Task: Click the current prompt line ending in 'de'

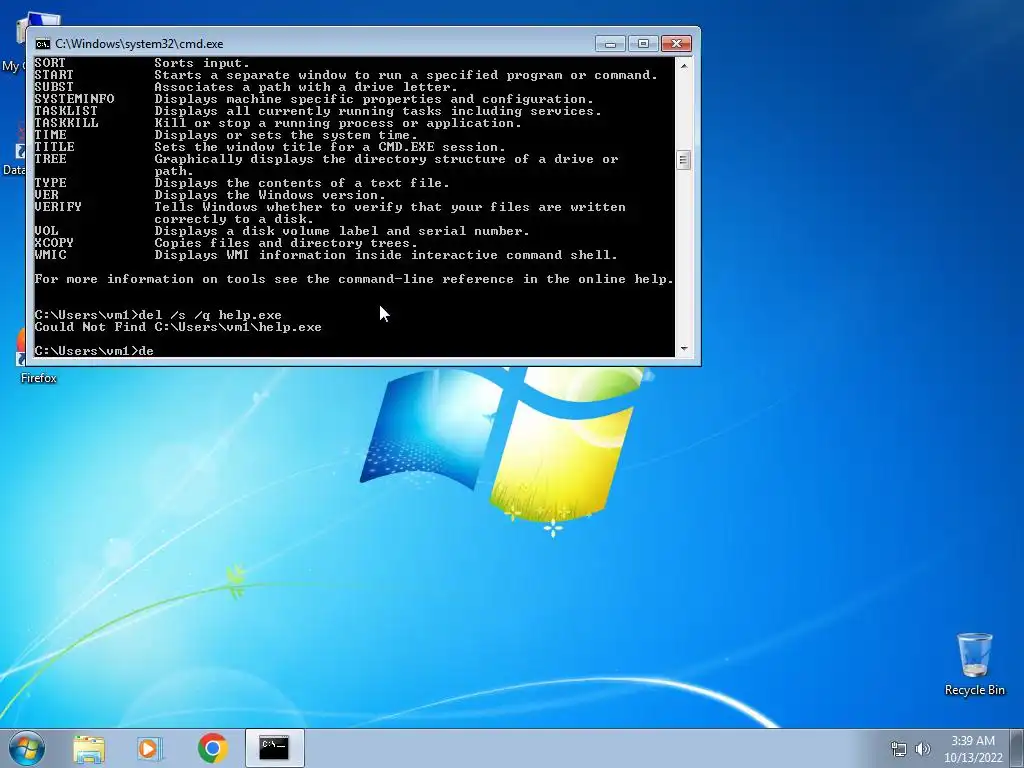Action: coord(94,351)
